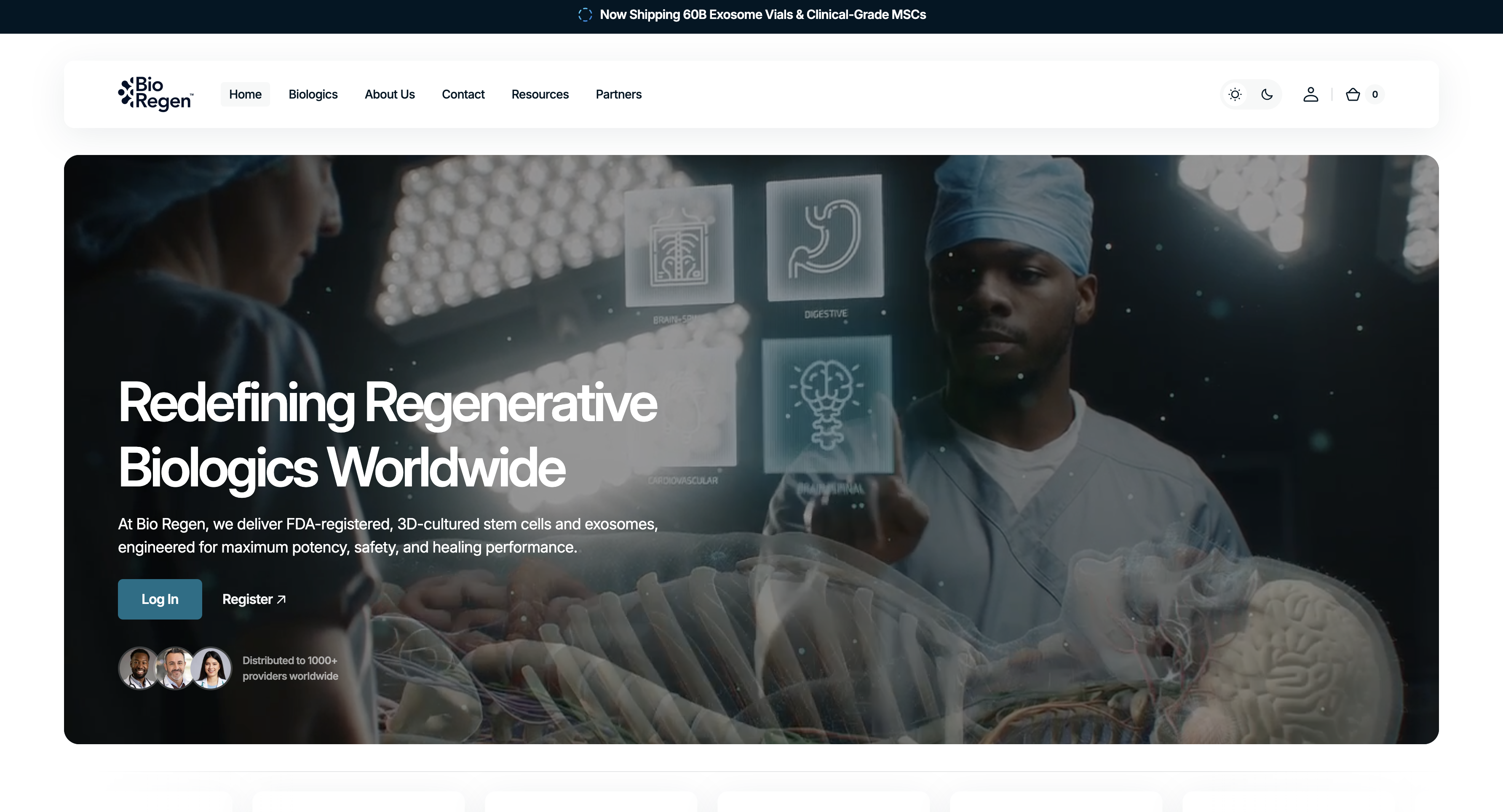Click the Log In button
This screenshot has height=812, width=1503.
160,599
